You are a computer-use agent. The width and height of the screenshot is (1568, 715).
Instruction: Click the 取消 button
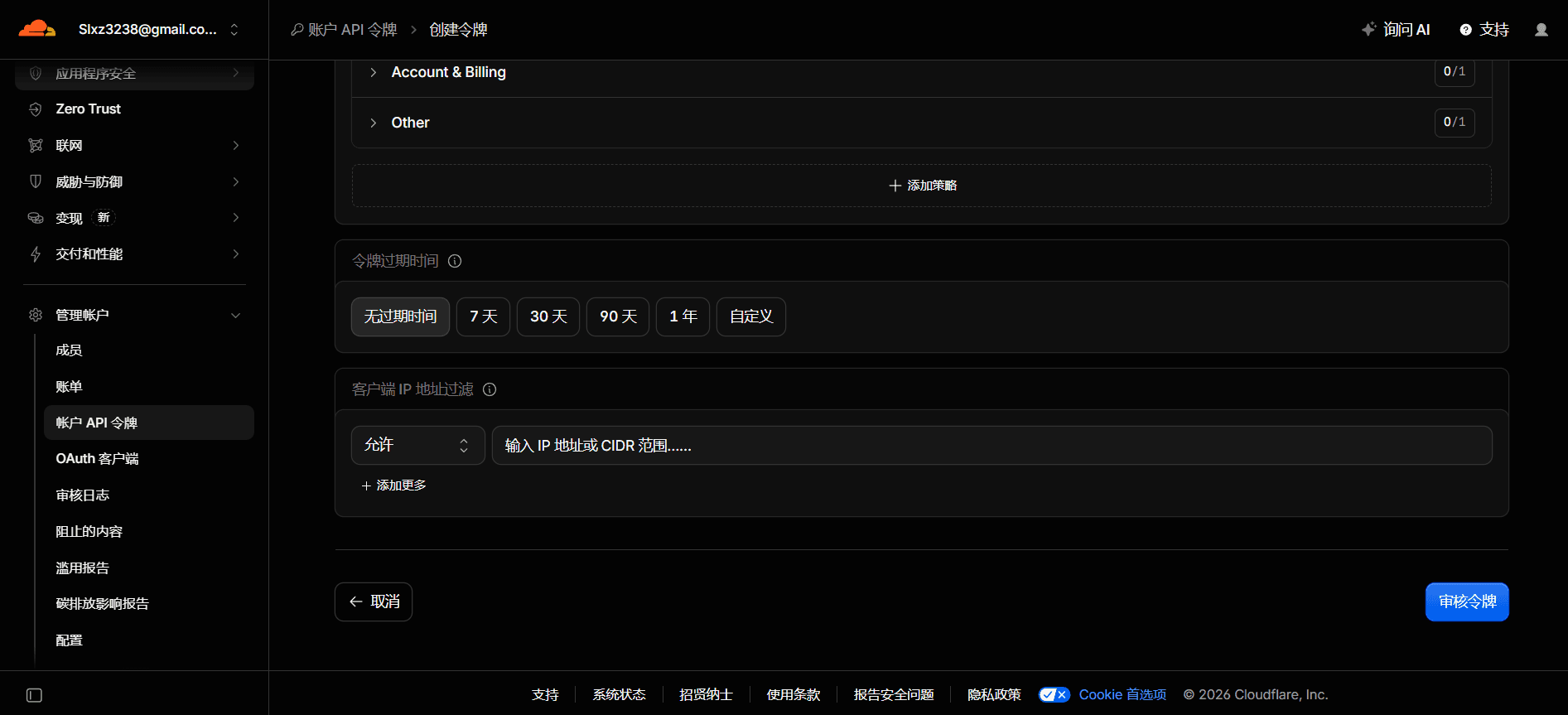click(374, 602)
